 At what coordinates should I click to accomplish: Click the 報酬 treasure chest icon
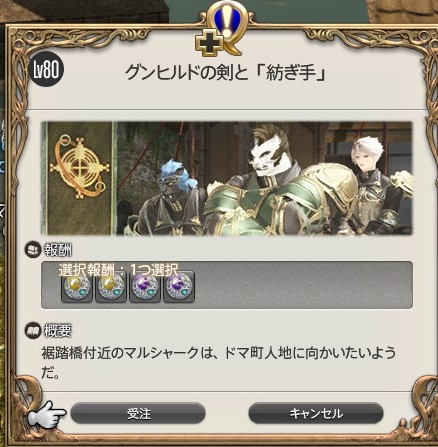[33, 249]
